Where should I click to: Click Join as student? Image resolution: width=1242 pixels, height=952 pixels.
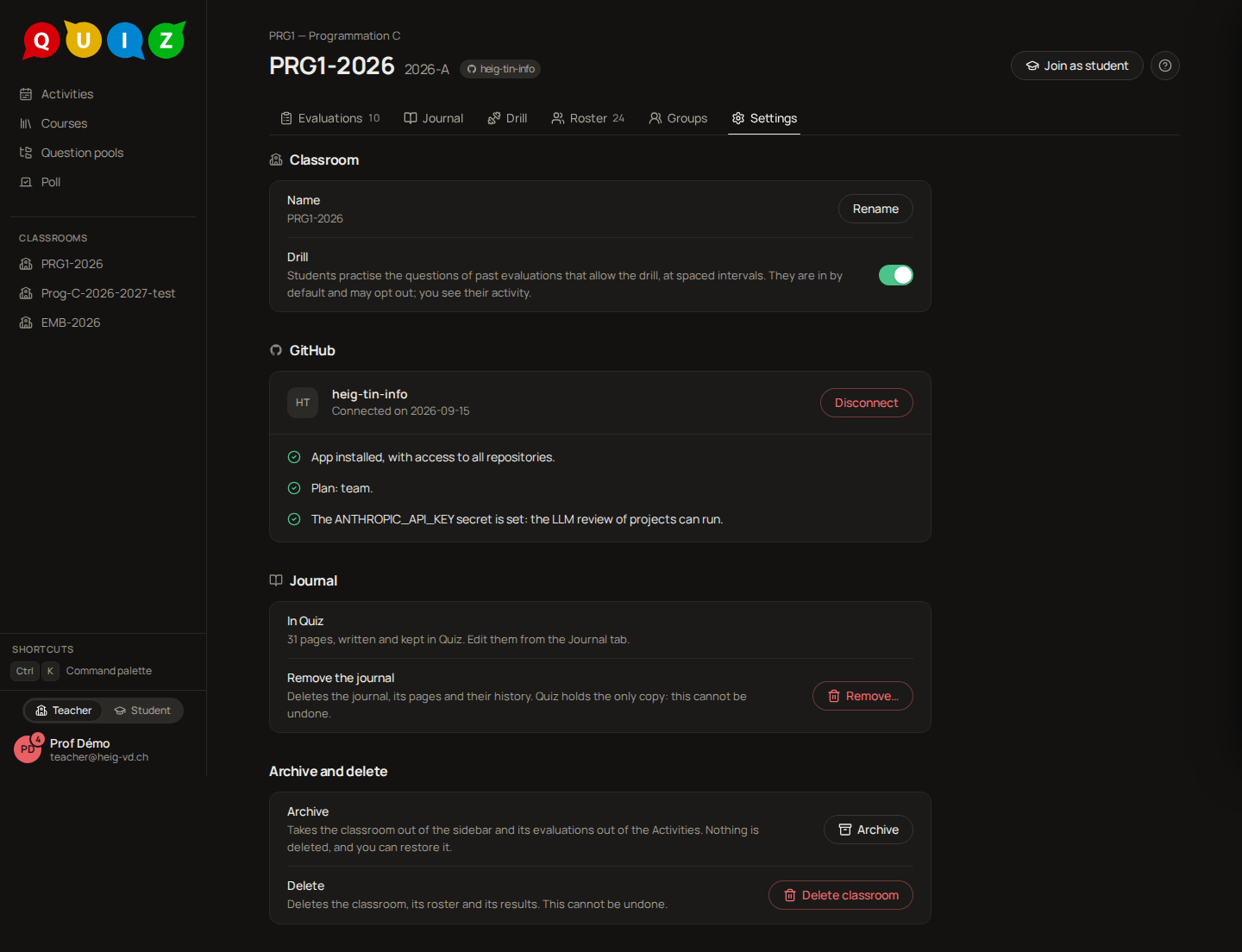pyautogui.click(x=1077, y=66)
